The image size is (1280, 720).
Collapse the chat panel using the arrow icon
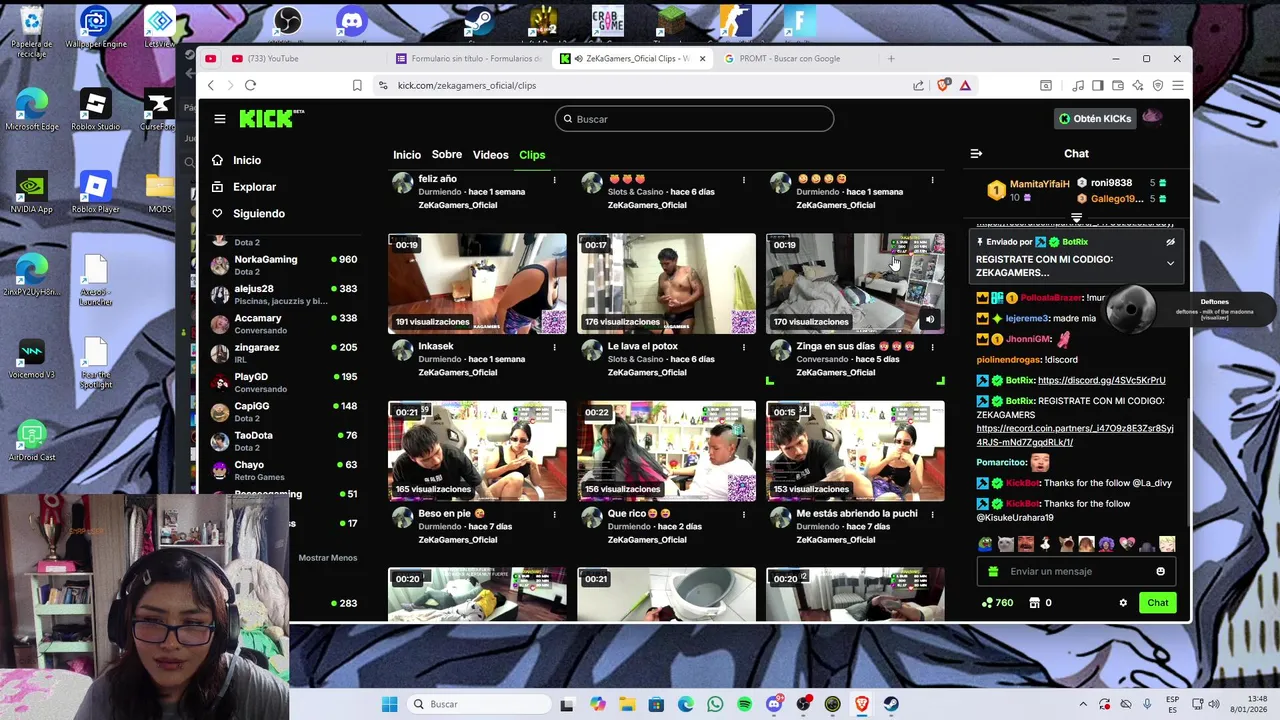[976, 154]
